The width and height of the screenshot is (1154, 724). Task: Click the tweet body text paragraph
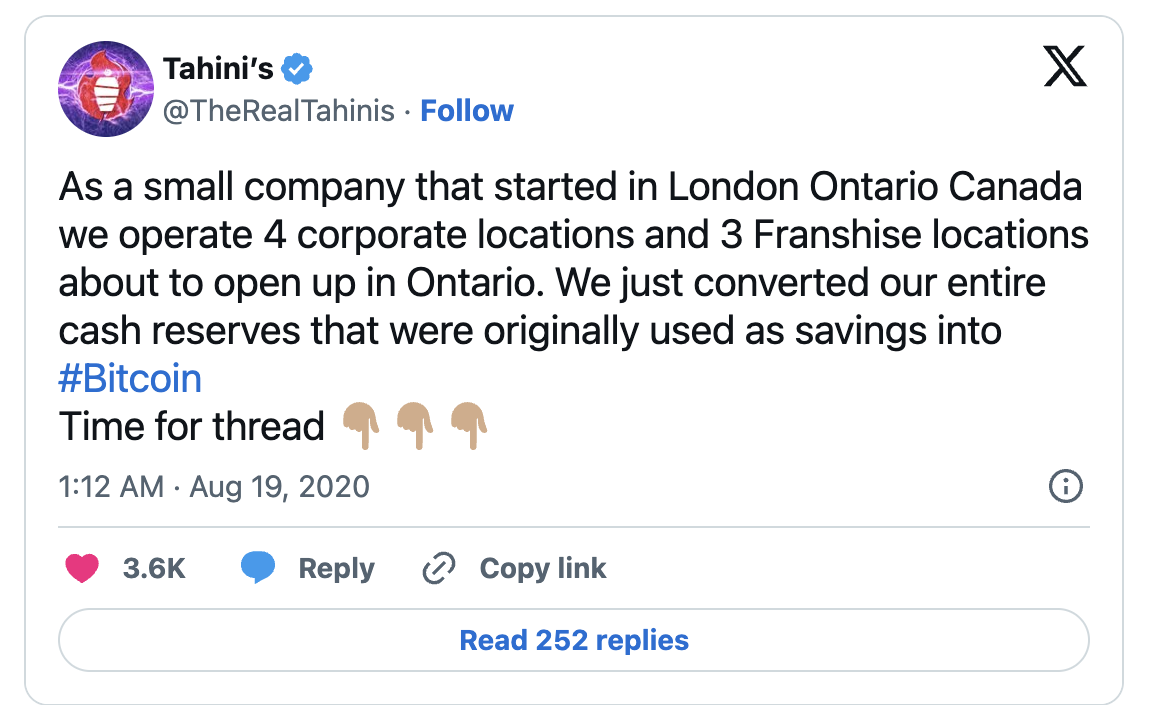click(570, 258)
